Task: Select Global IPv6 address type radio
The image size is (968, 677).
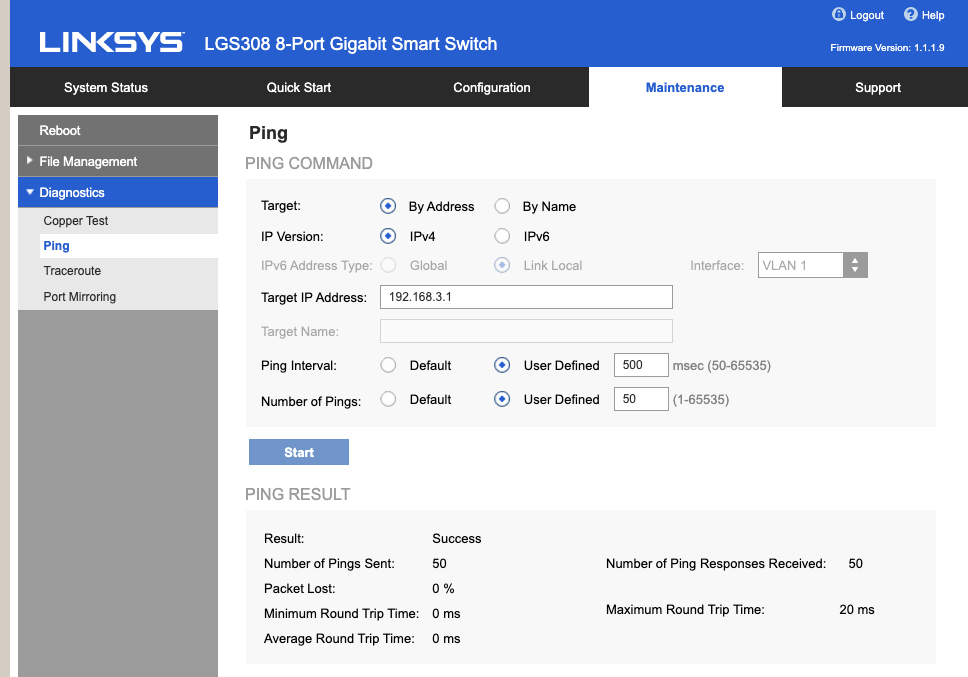Action: pyautogui.click(x=388, y=265)
